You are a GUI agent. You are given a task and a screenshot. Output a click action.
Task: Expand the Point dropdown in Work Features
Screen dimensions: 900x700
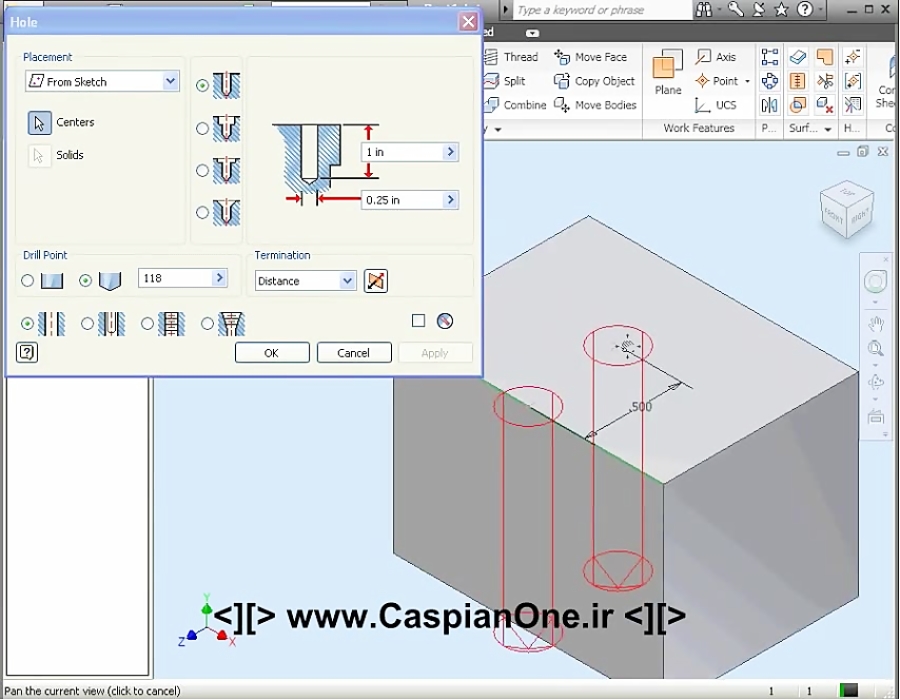pyautogui.click(x=748, y=81)
